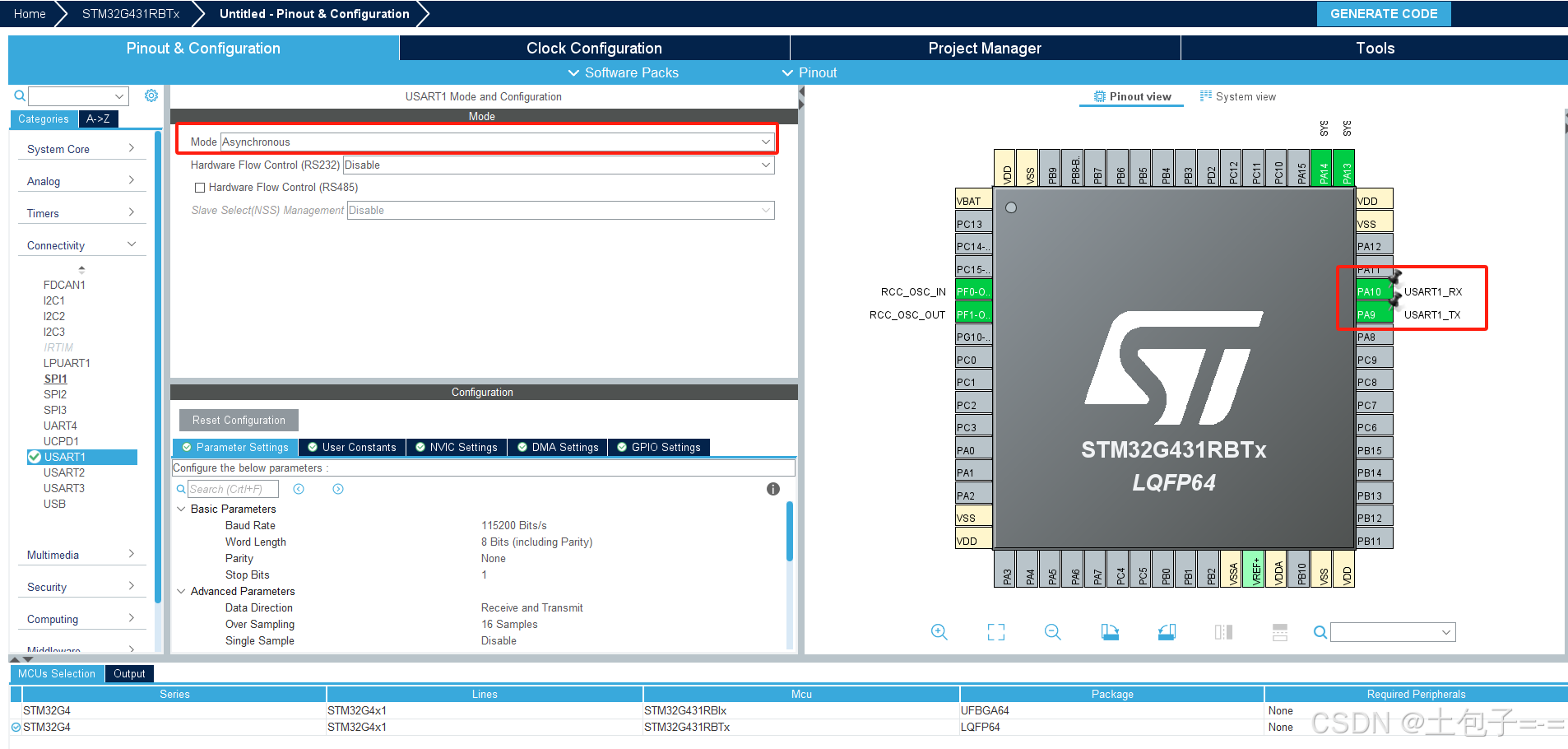Image resolution: width=1568 pixels, height=749 pixels.
Task: Click the PC13 pin on the left
Action: pos(973,224)
